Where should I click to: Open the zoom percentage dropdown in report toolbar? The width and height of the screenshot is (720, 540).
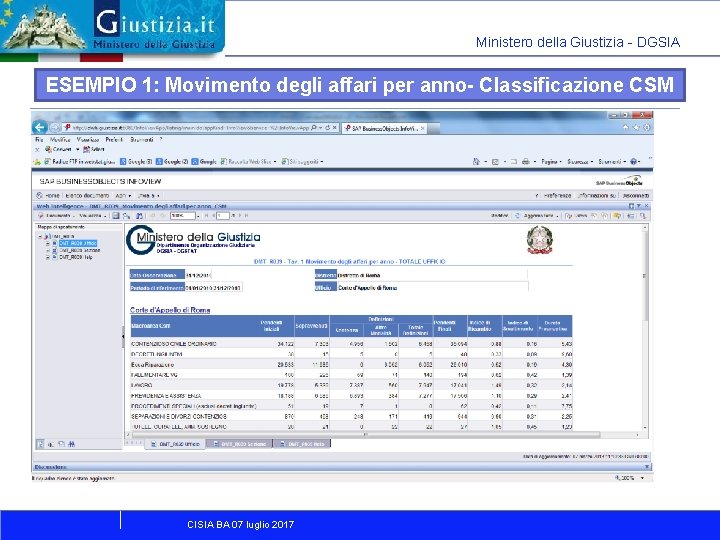[198, 215]
